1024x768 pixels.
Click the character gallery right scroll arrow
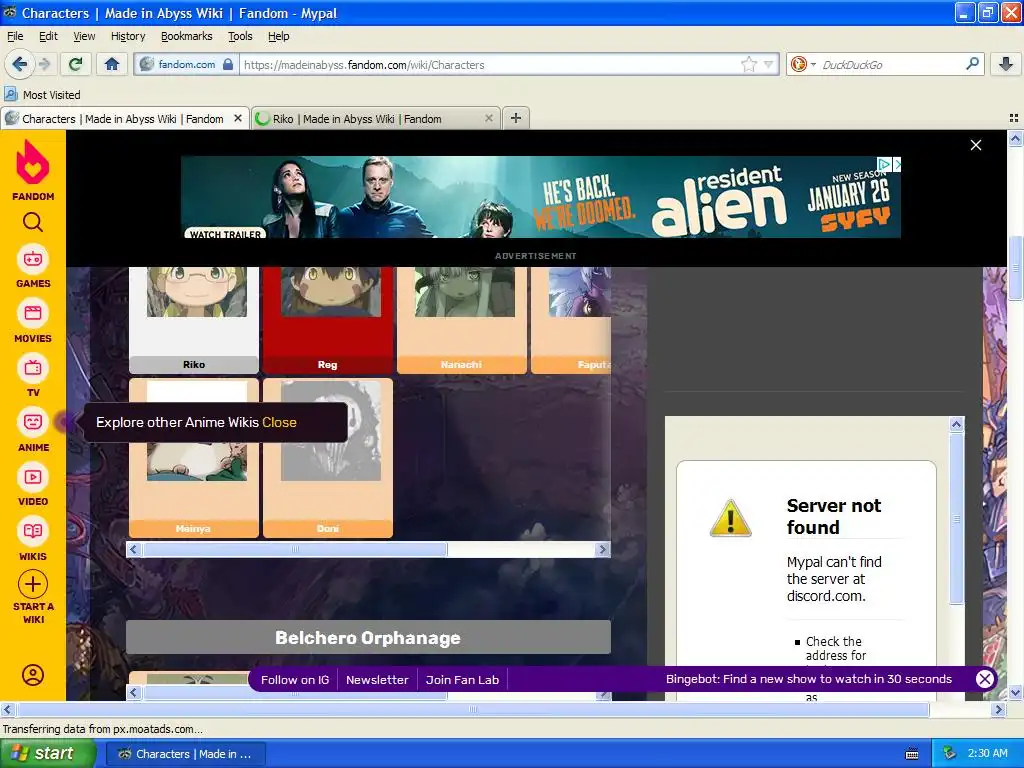(602, 549)
